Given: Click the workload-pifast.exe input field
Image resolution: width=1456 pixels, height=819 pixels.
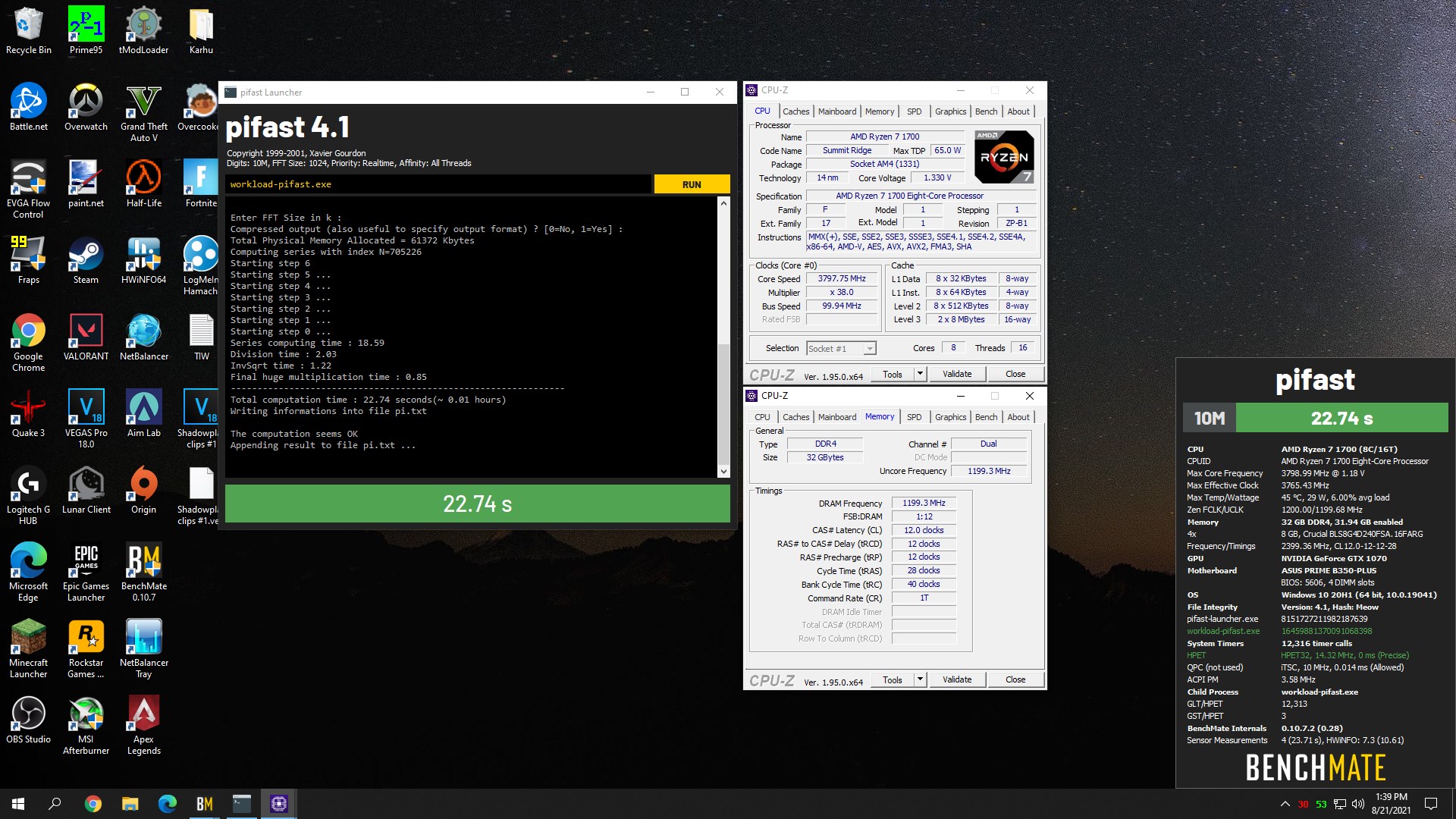Looking at the screenshot, I should 438,184.
